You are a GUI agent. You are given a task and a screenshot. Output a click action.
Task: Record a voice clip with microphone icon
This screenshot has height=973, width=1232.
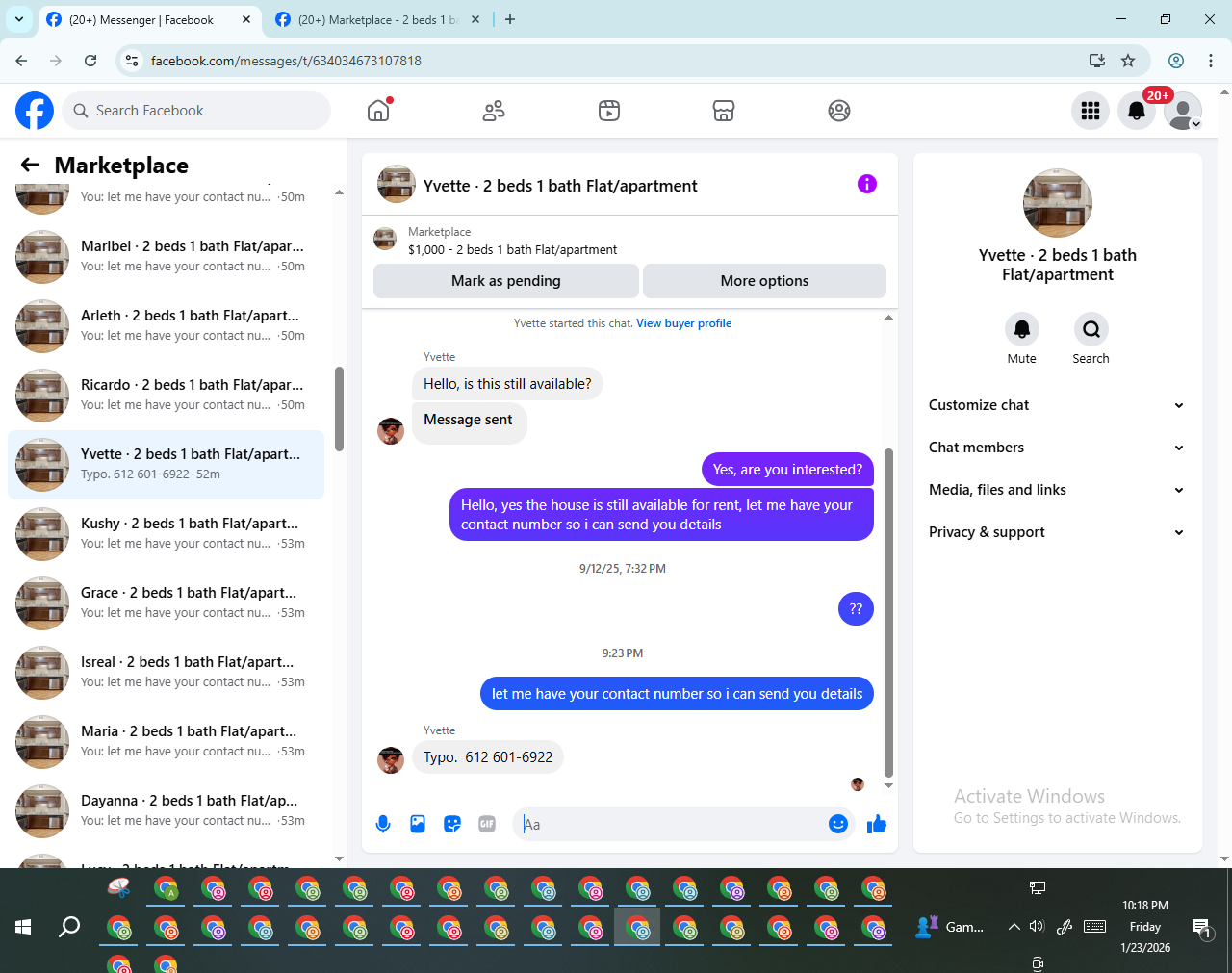tap(383, 824)
